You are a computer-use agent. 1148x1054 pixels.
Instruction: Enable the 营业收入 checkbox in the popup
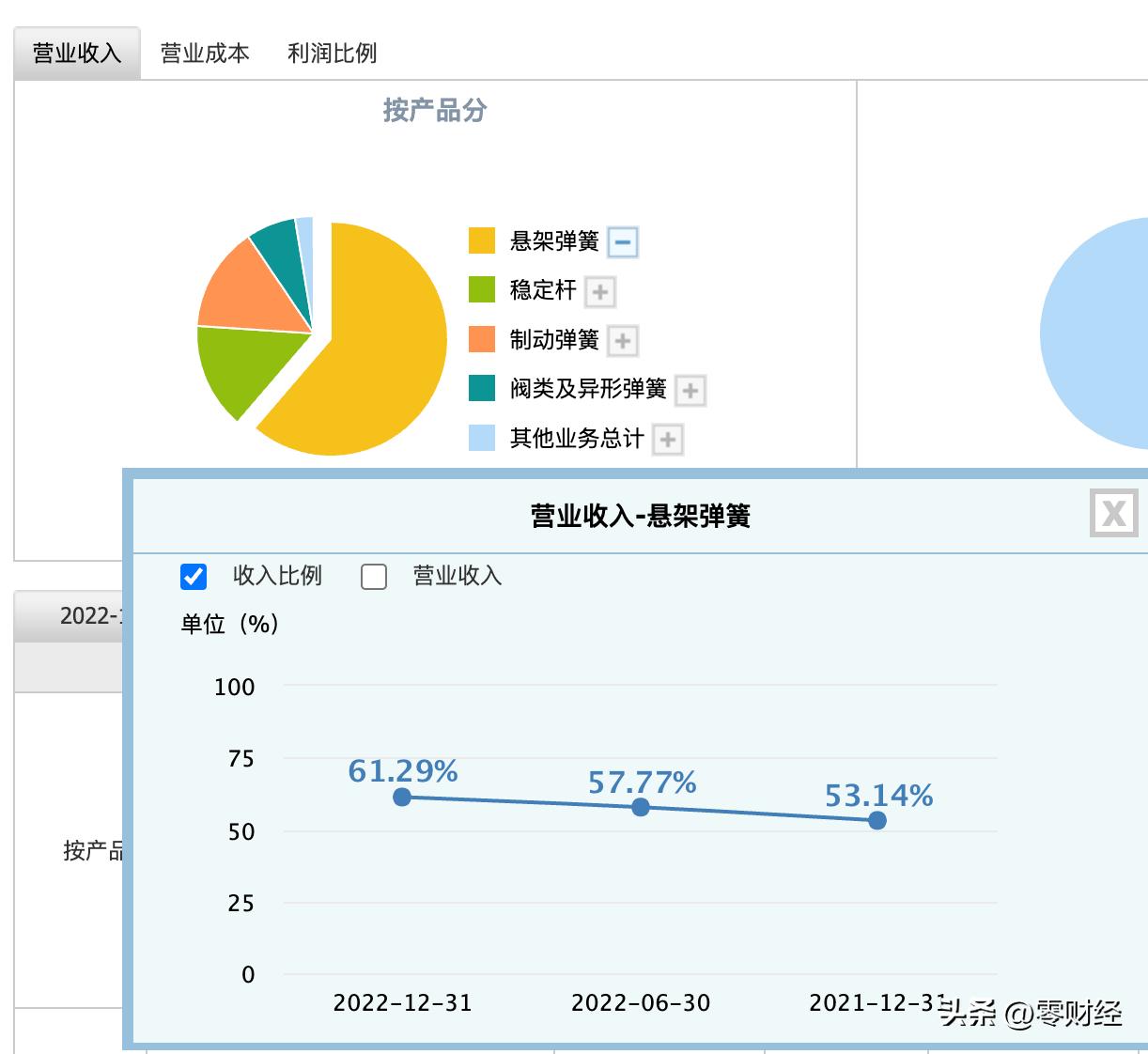coord(374,577)
